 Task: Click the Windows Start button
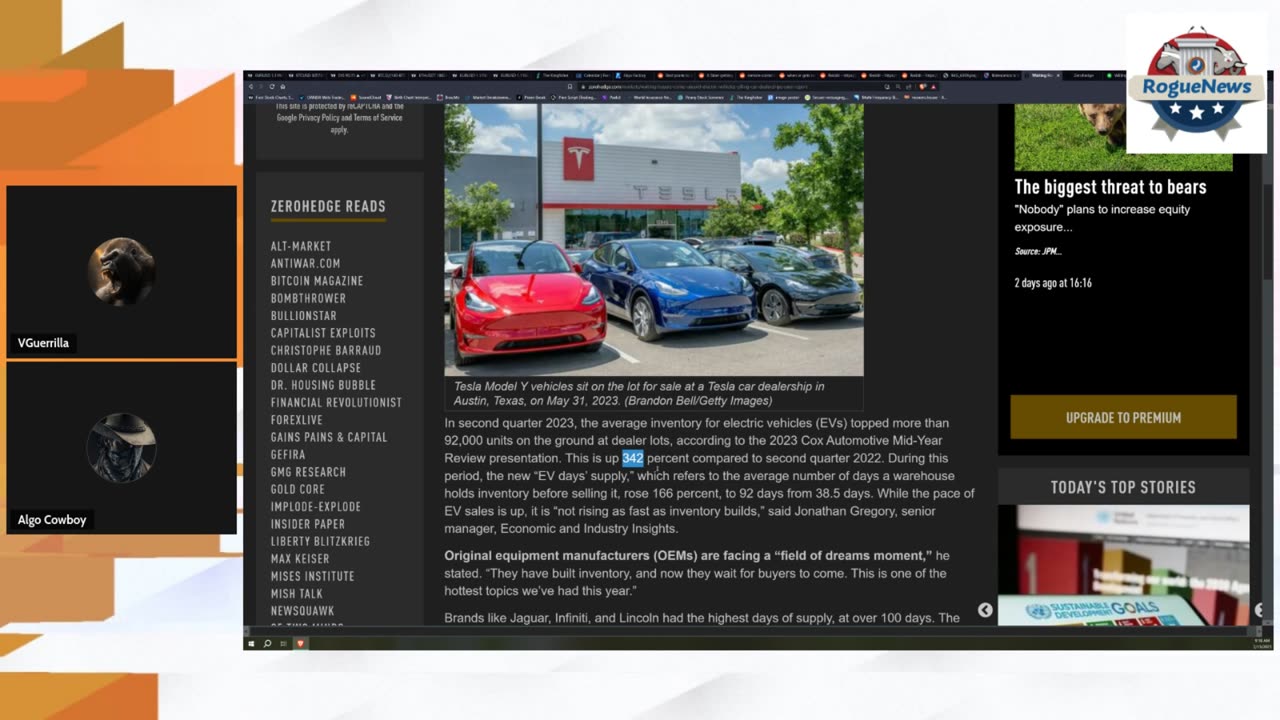pyautogui.click(x=251, y=643)
